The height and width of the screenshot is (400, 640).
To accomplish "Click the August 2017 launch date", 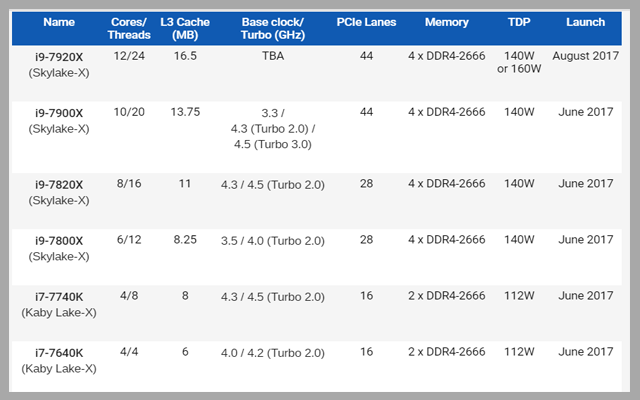I will [585, 55].
